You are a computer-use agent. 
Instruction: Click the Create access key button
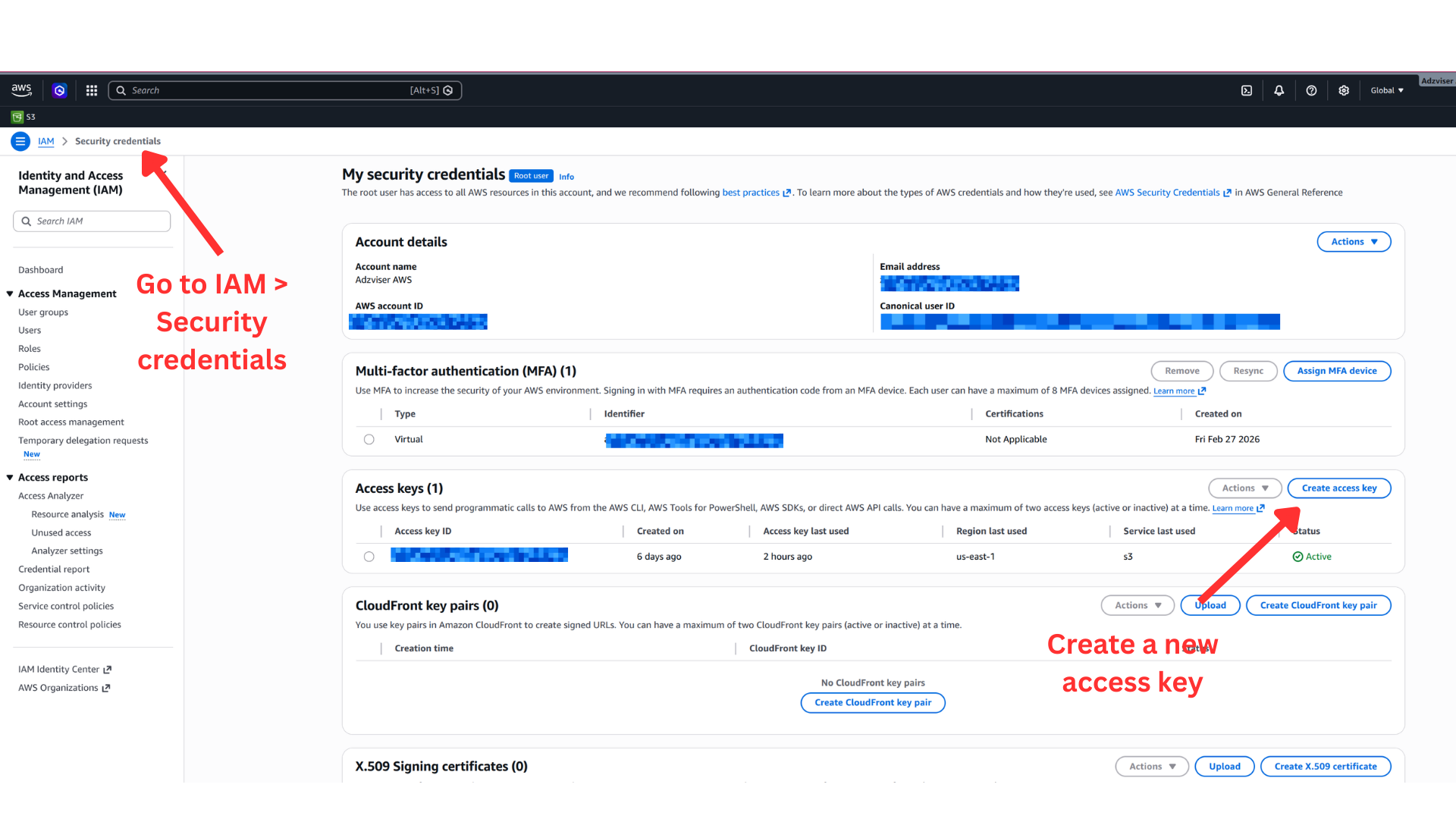click(x=1339, y=488)
